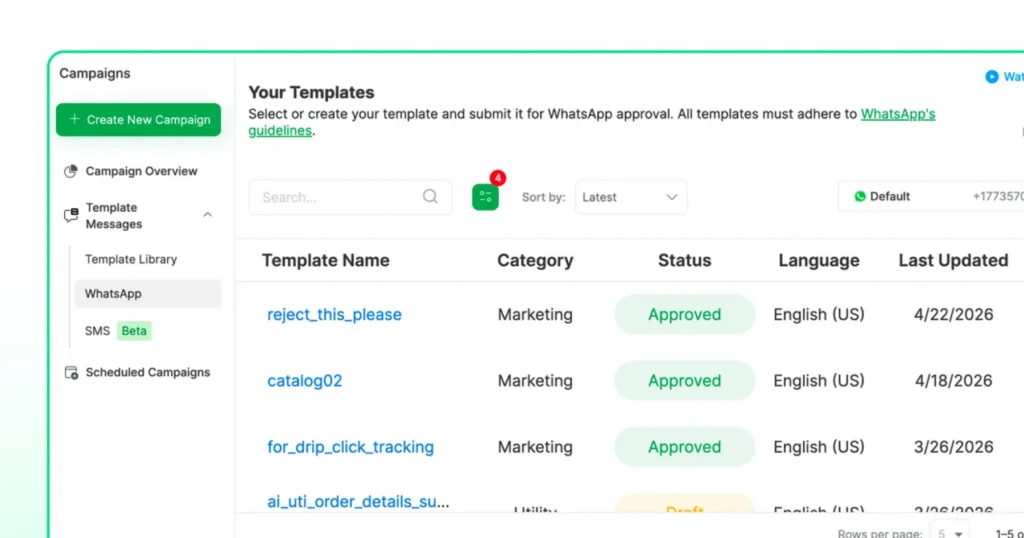Click the Template Name column header
The width and height of the screenshot is (1024, 538).
click(x=326, y=261)
